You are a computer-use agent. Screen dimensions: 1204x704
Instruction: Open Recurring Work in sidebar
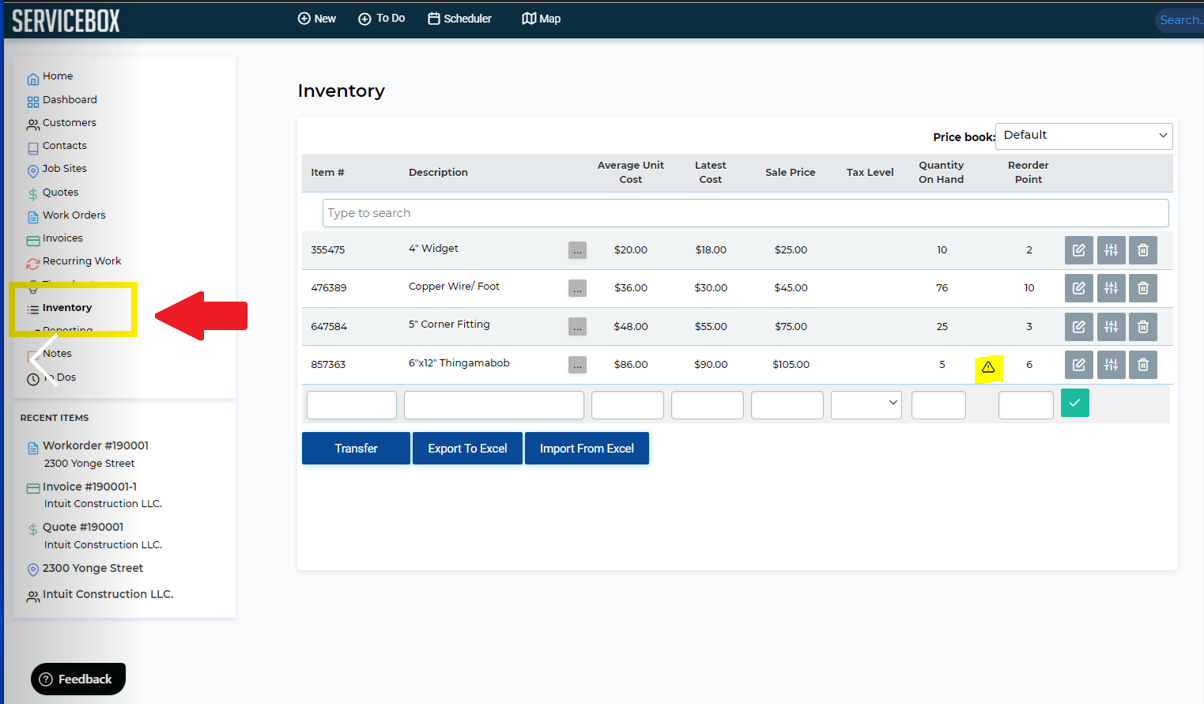pos(81,261)
